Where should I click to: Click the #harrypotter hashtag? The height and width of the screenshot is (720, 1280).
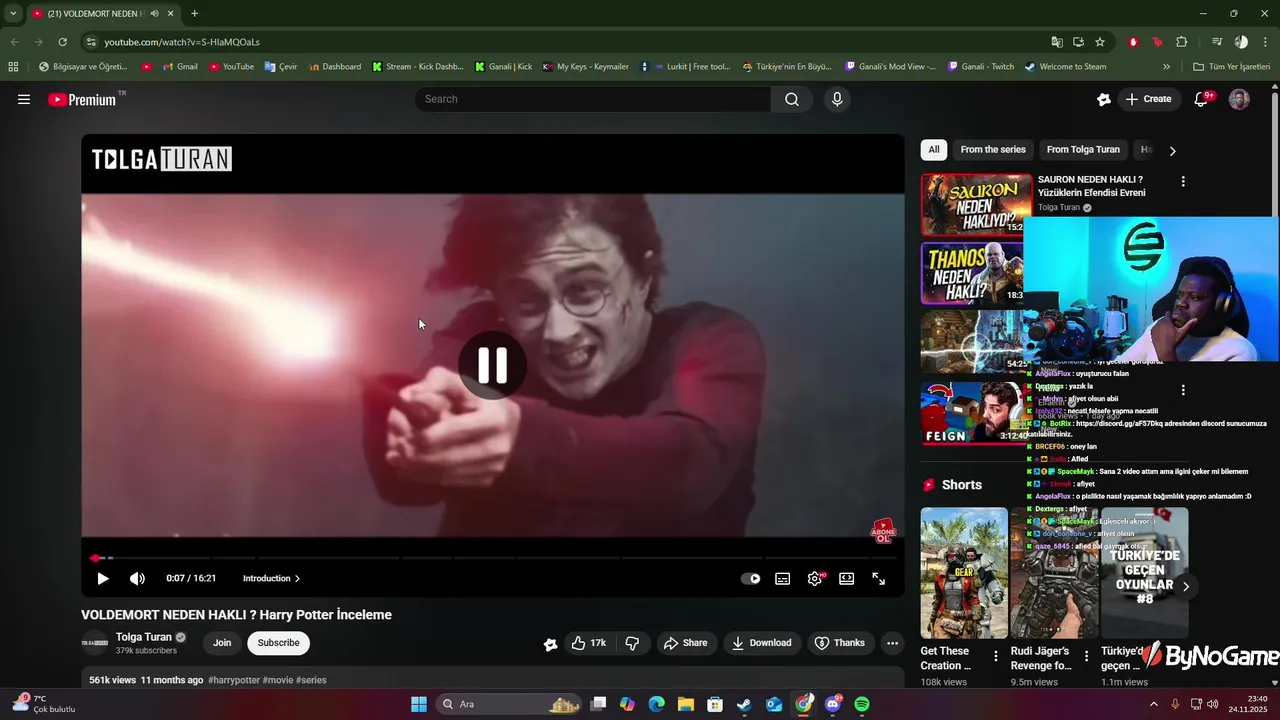234,680
